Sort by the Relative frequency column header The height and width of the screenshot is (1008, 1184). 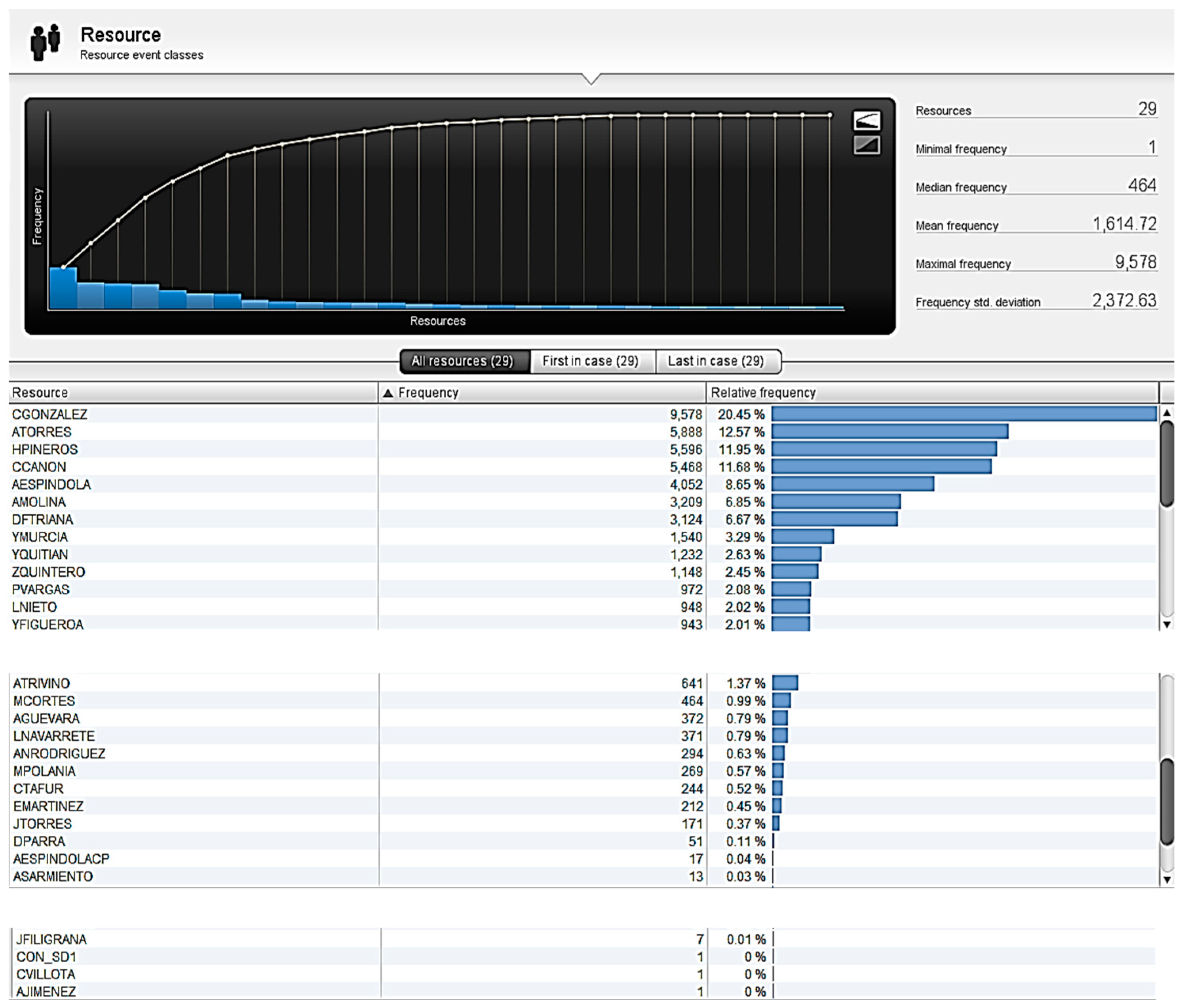[x=763, y=393]
